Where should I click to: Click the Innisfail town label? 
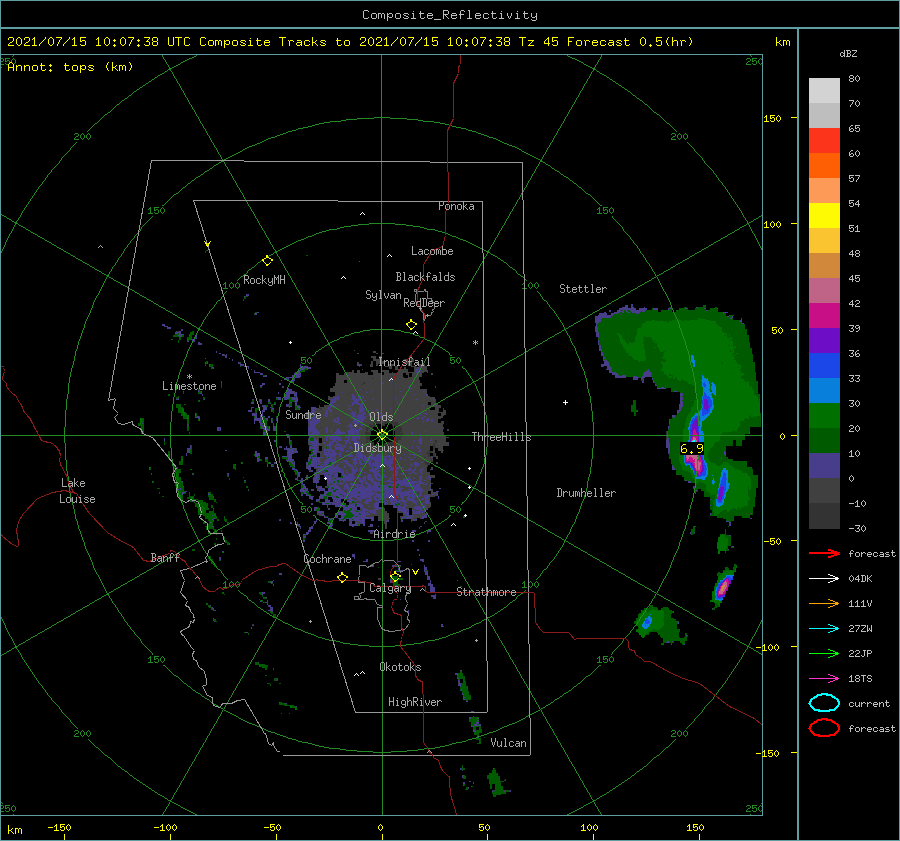coord(404,362)
